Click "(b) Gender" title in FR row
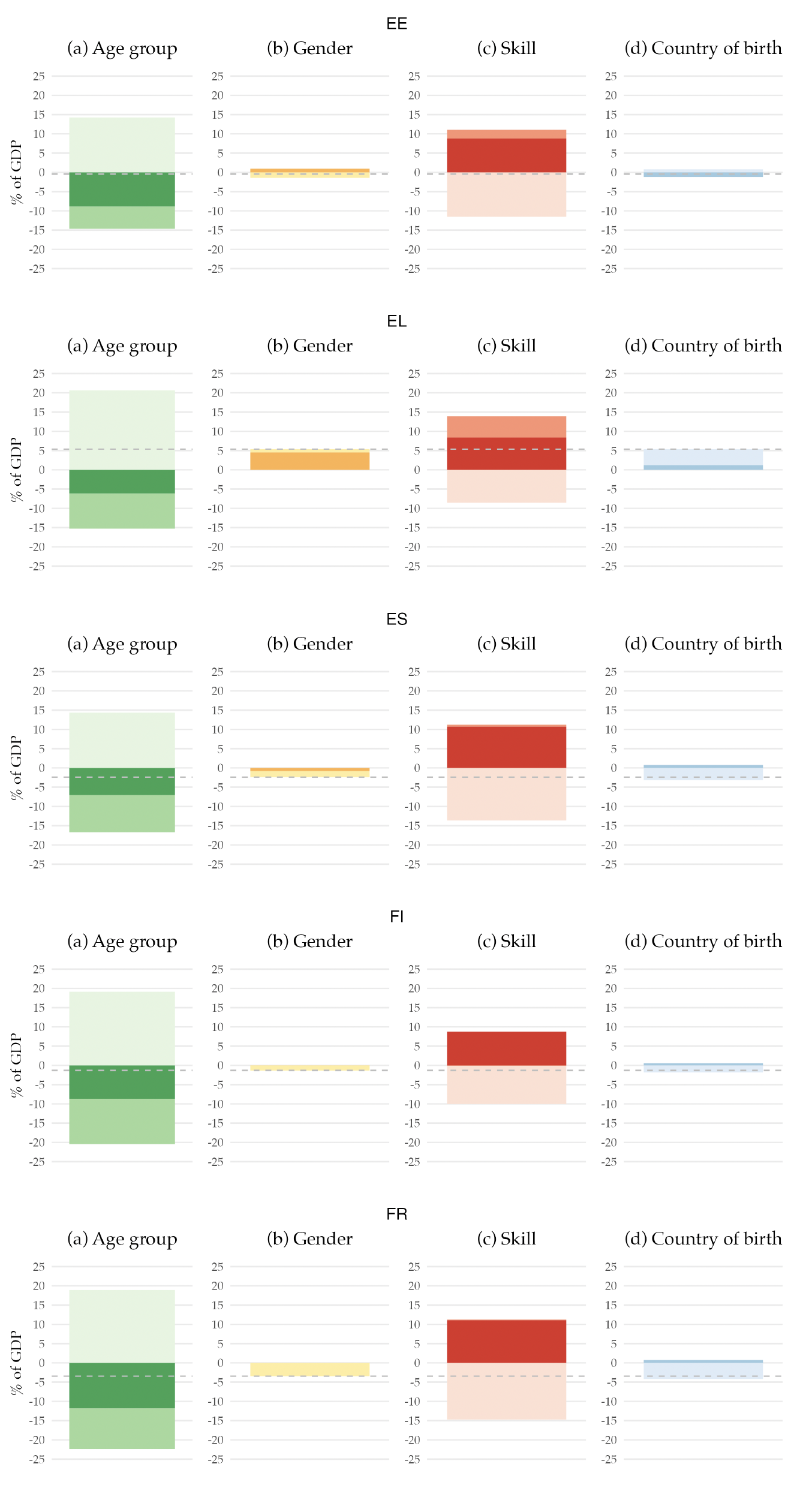Screen dimensions: 812x1485 click(x=309, y=1239)
